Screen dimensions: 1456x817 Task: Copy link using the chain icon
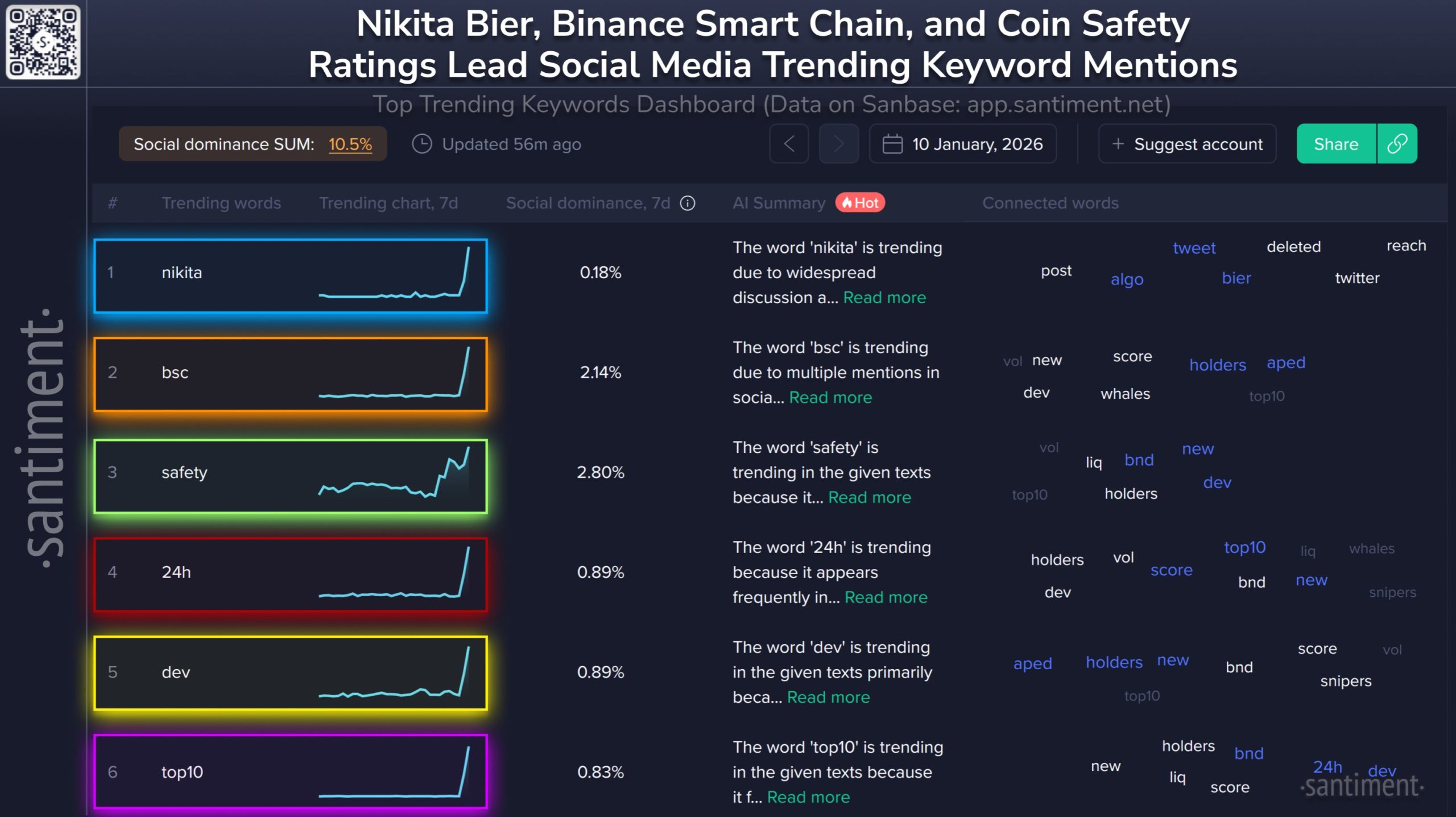tap(1397, 144)
